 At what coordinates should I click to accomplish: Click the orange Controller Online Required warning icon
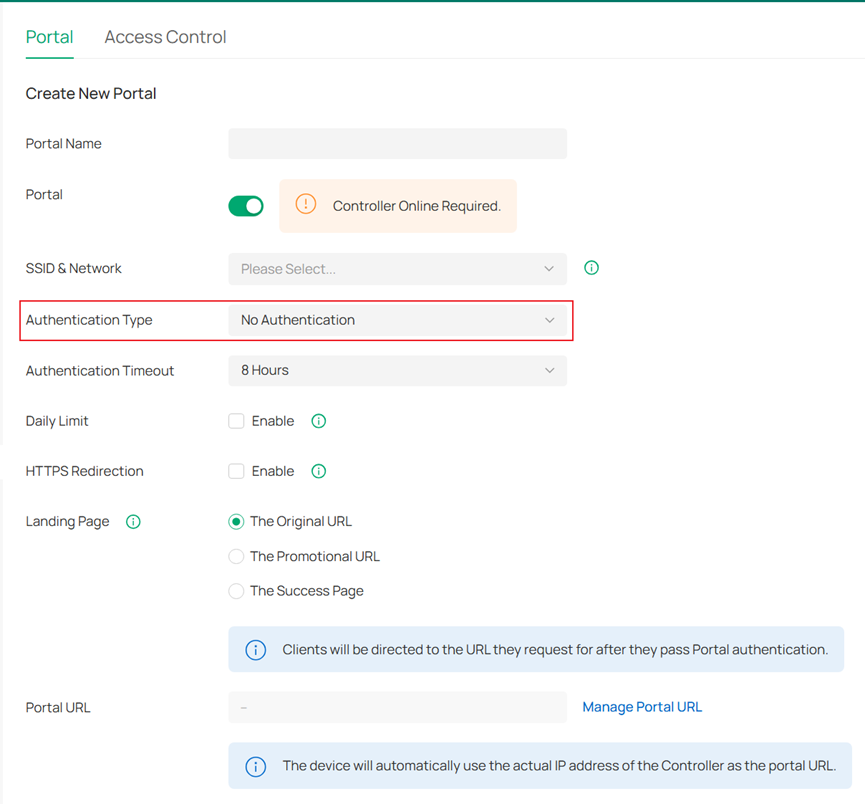click(x=306, y=205)
